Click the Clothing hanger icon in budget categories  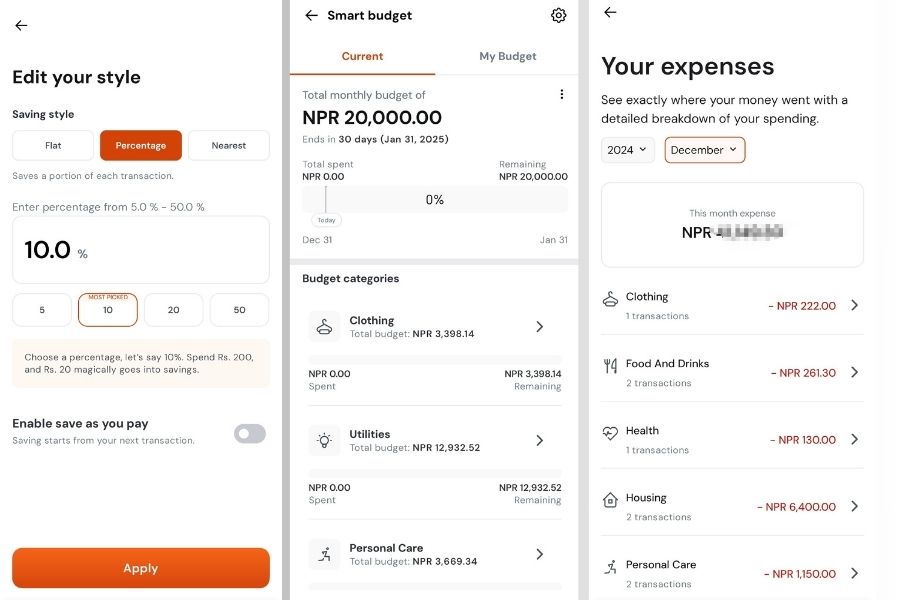pyautogui.click(x=324, y=327)
